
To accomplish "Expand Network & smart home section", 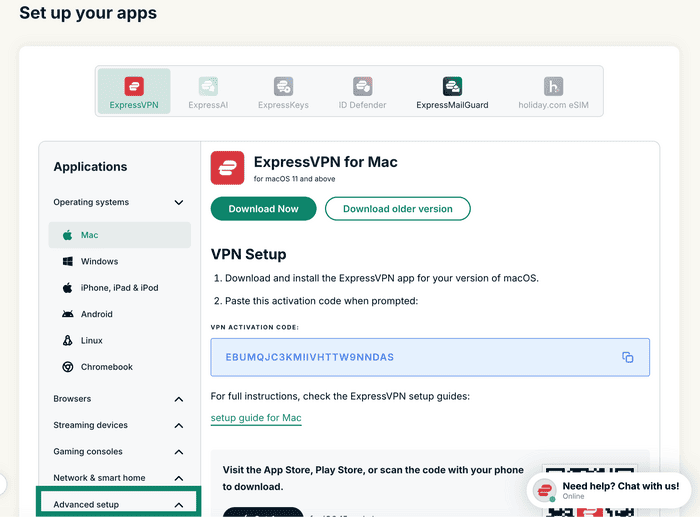I will [x=118, y=478].
